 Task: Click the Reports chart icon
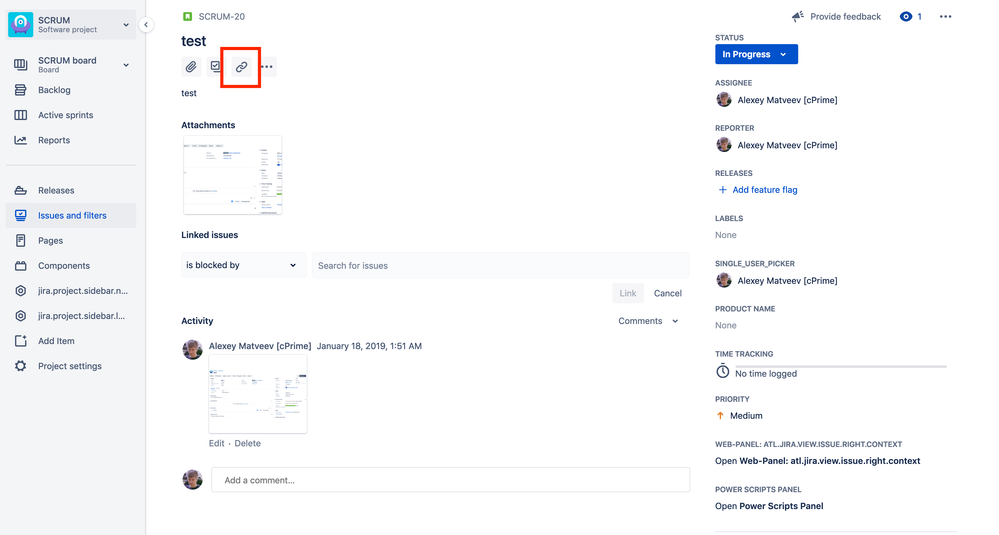coord(20,140)
